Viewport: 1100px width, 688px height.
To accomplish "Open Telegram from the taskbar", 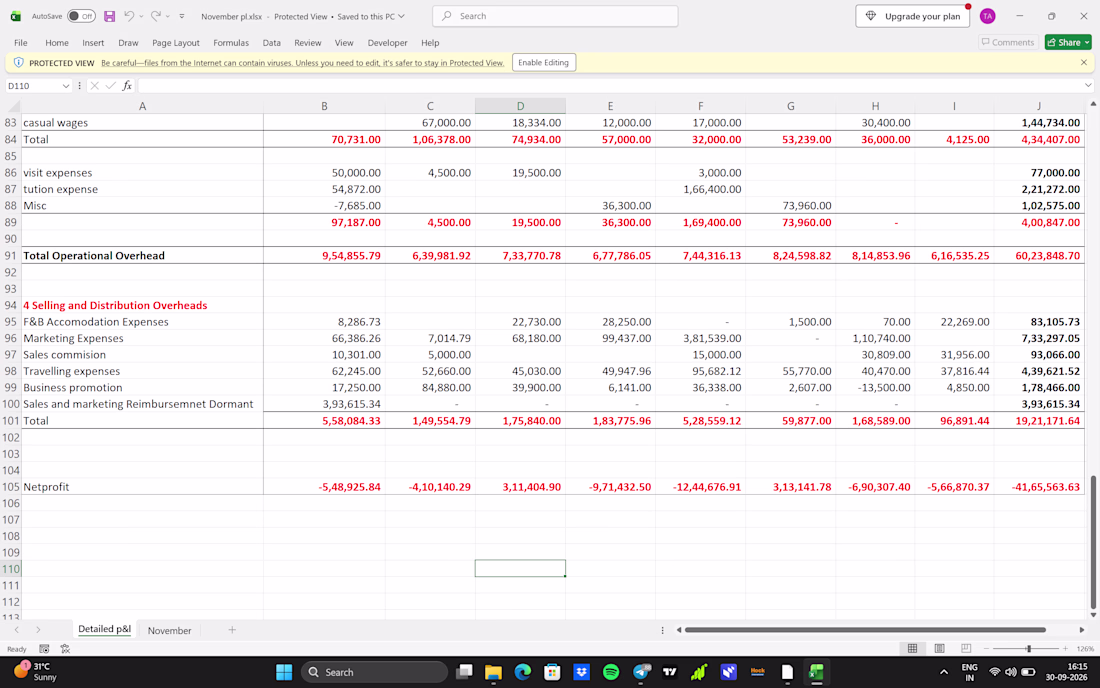I will tap(642, 672).
